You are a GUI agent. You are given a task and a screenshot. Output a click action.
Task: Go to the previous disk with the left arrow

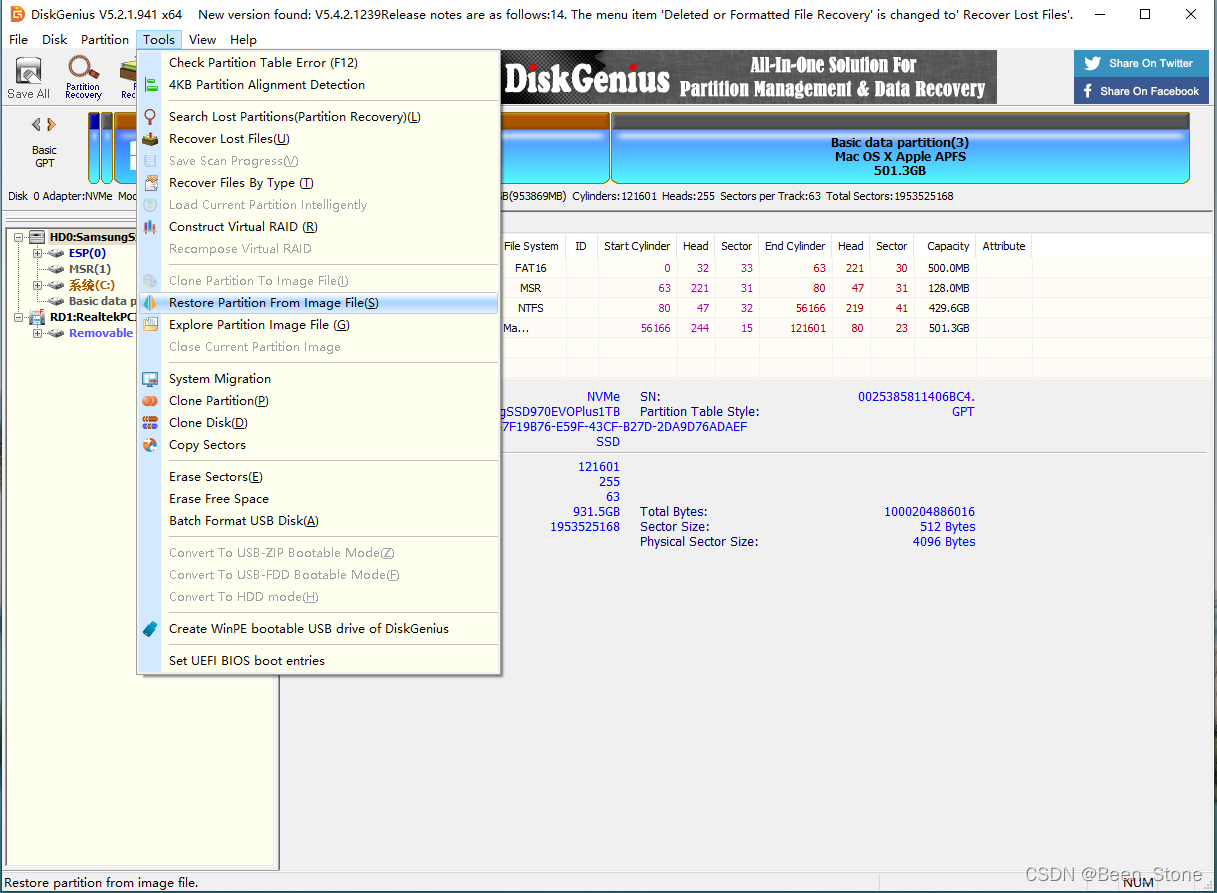pyautogui.click(x=37, y=125)
